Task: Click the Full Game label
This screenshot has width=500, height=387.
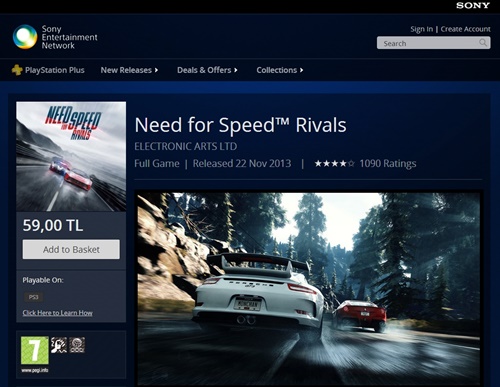Action: (x=157, y=164)
